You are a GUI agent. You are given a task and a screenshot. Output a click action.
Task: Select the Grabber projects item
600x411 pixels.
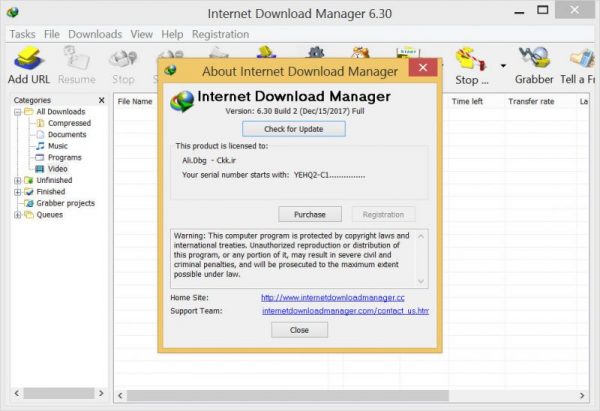click(64, 203)
